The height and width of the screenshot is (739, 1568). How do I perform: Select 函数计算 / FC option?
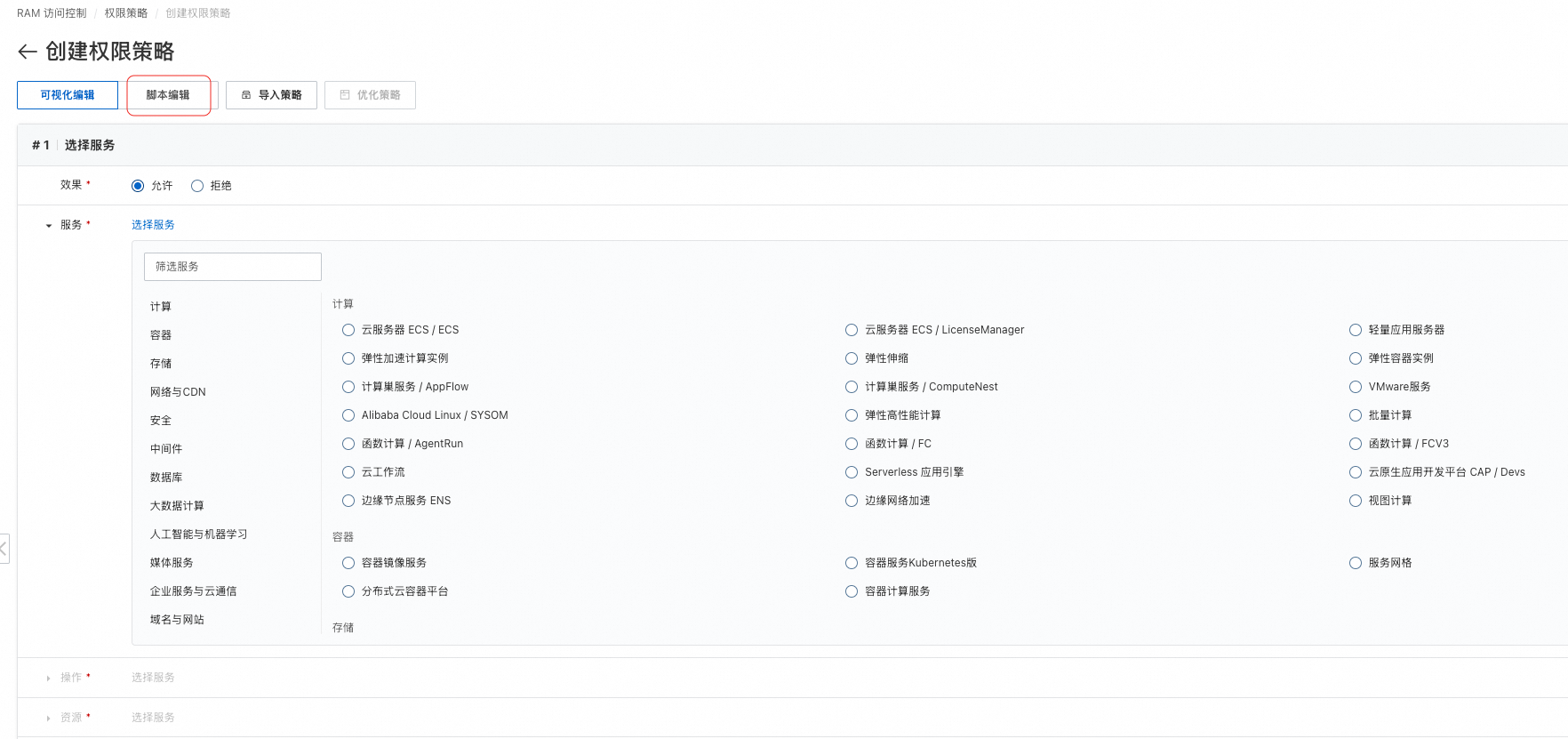[x=852, y=444]
